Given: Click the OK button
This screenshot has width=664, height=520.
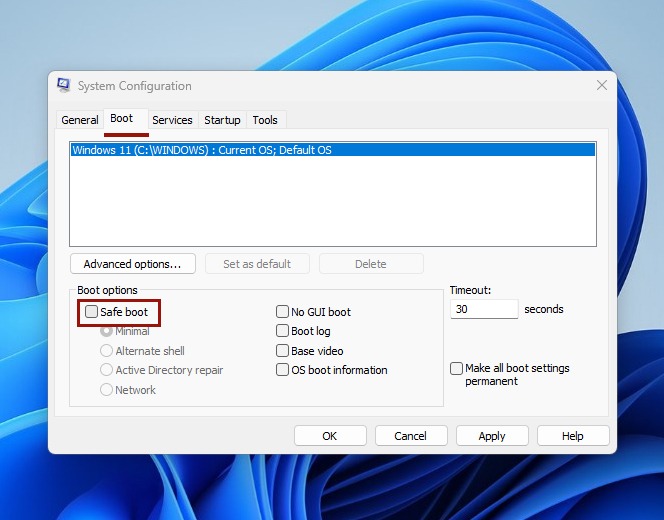Looking at the screenshot, I should pyautogui.click(x=330, y=436).
